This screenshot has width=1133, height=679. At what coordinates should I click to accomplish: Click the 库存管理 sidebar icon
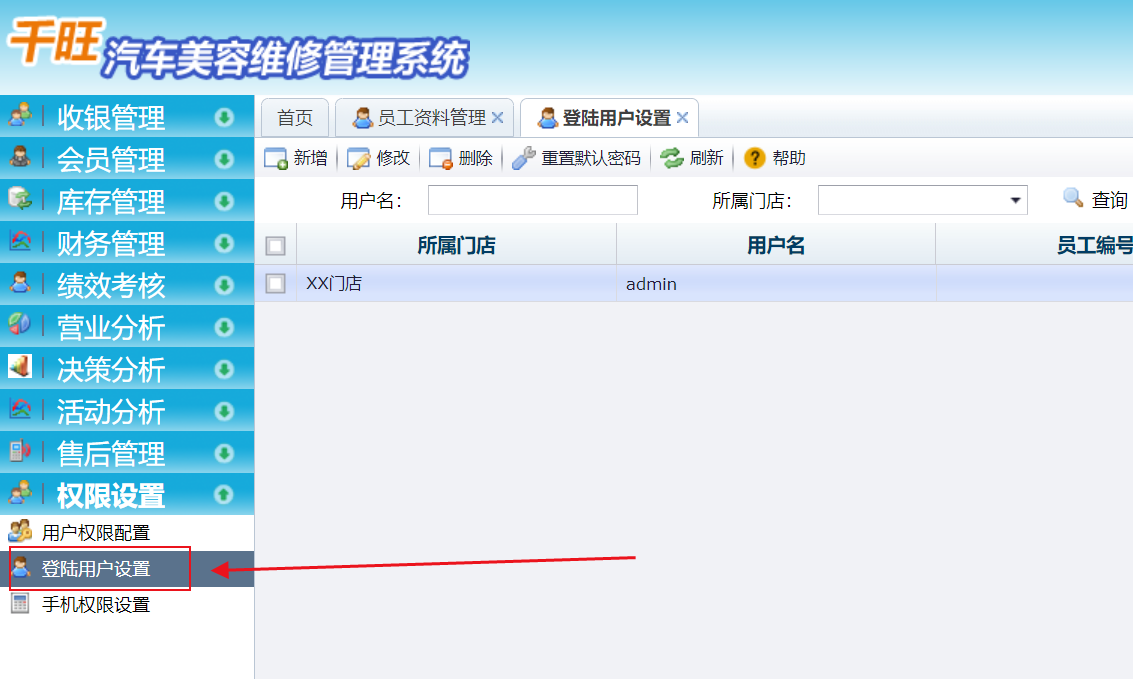point(20,199)
